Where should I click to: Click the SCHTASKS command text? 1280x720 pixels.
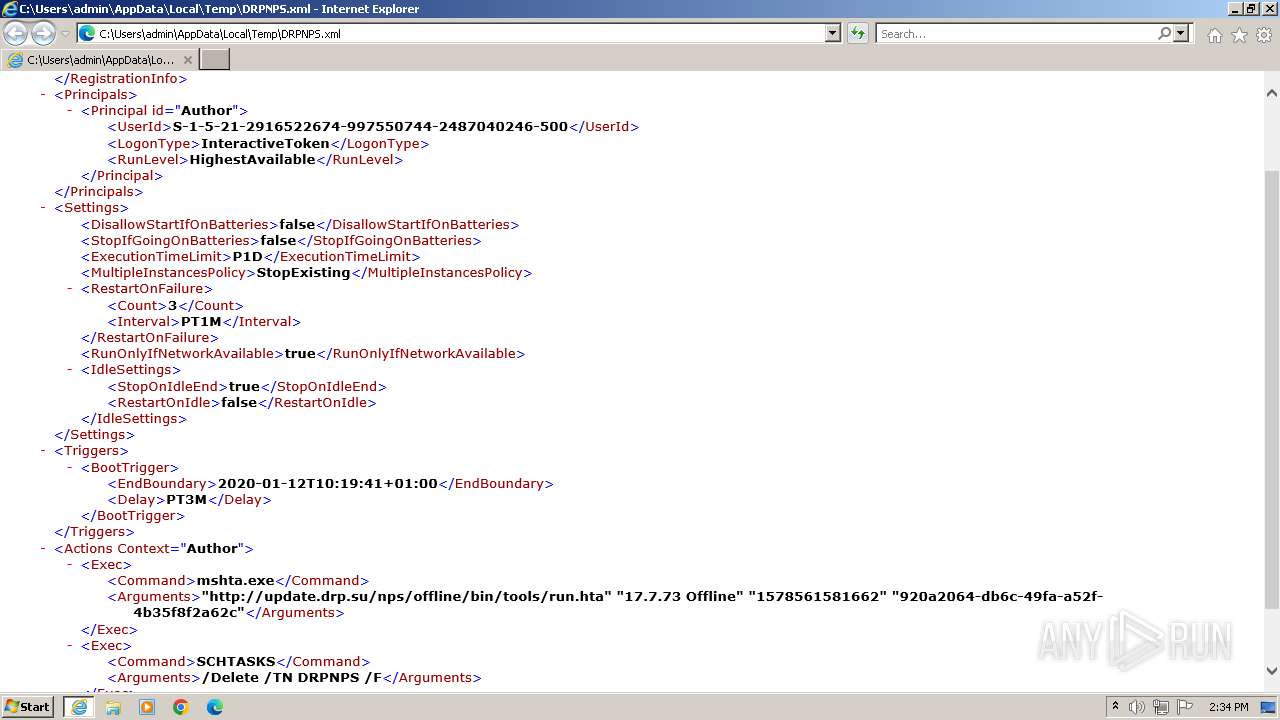click(236, 661)
